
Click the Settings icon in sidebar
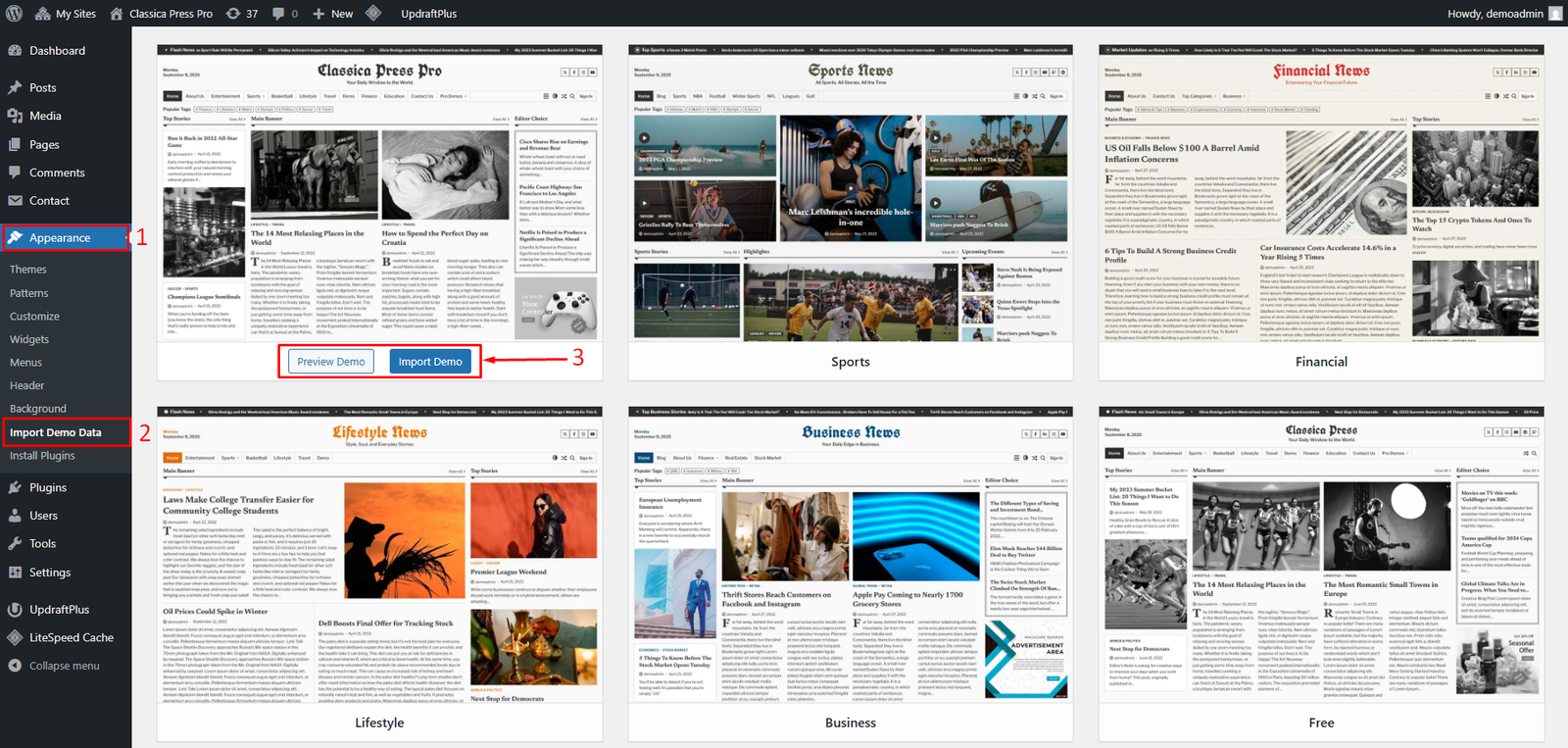pos(15,573)
